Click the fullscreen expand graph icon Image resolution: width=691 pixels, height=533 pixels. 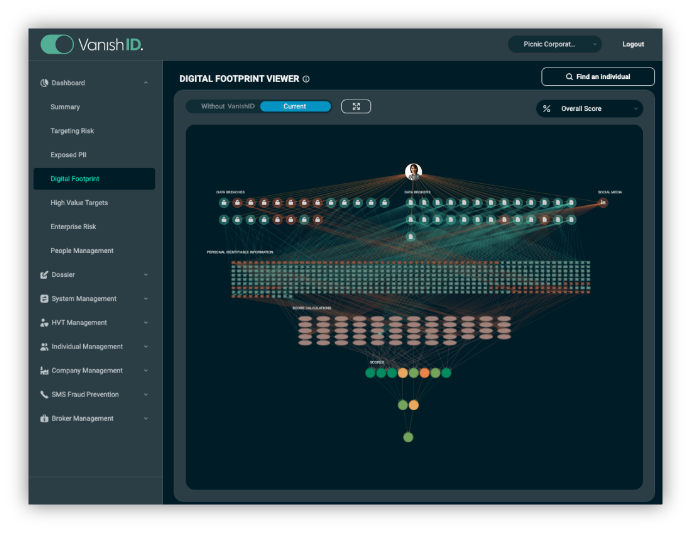pyautogui.click(x=356, y=106)
